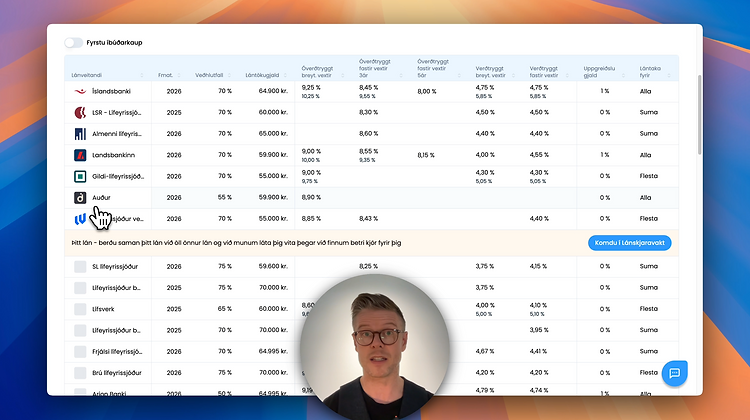This screenshot has height=420, width=750.
Task: Sort by Óverðtryggt breyt. vextir arrows
Action: (x=342, y=75)
